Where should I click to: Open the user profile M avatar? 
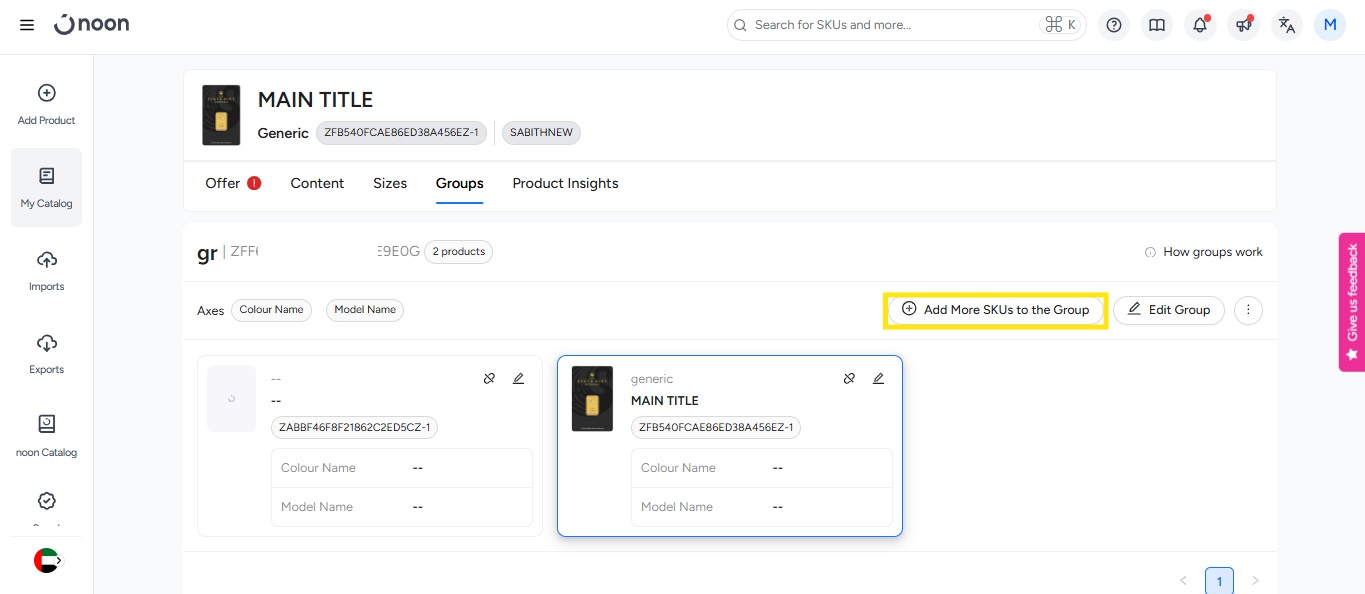(1329, 25)
